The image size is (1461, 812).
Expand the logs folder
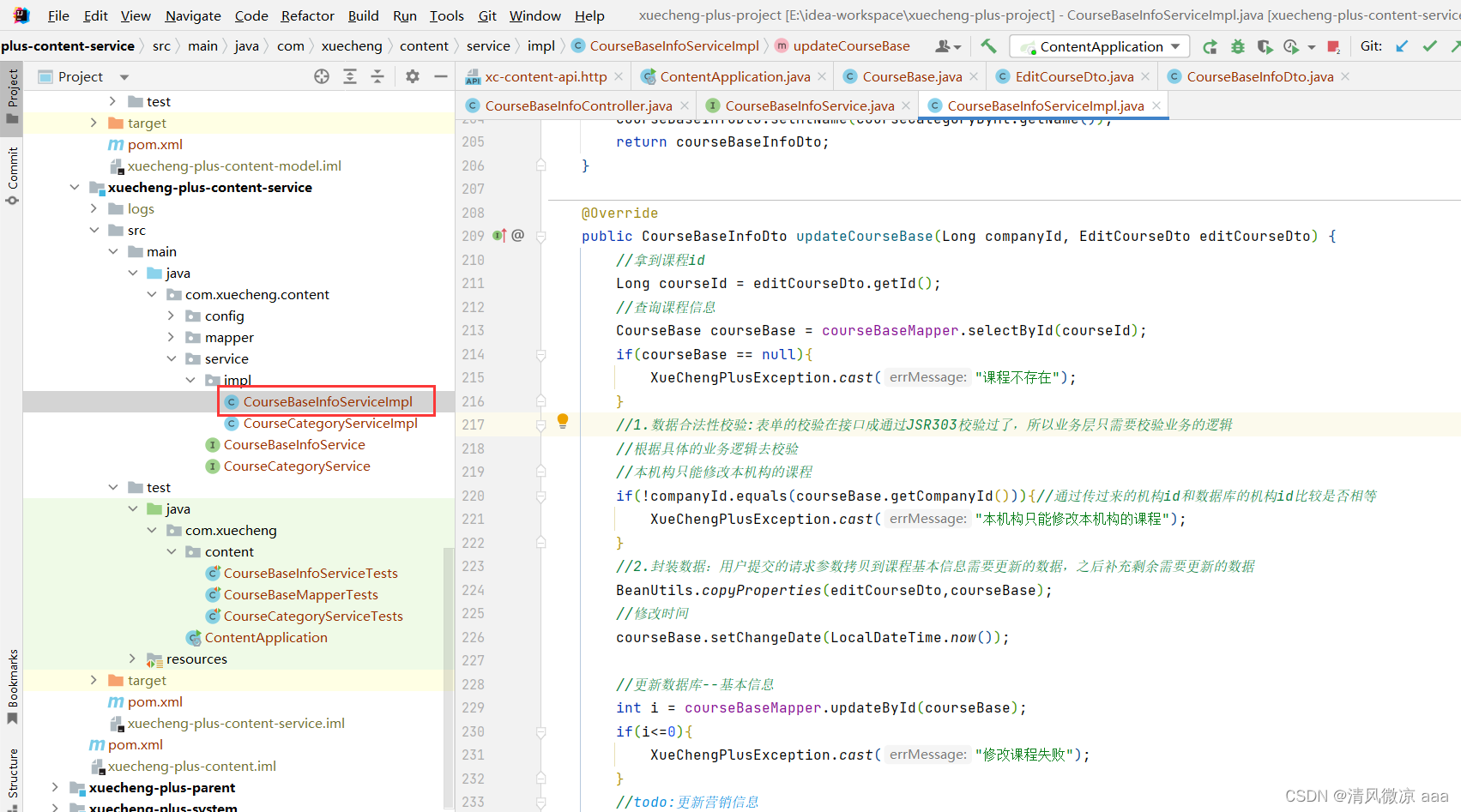click(x=94, y=208)
